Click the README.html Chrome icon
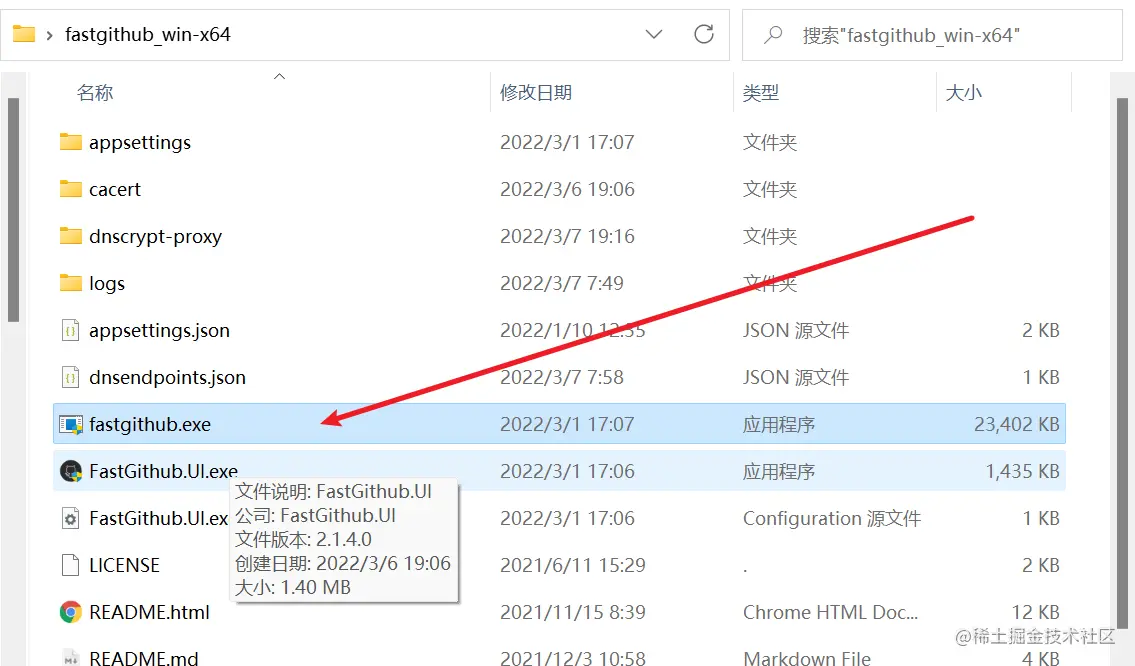The height and width of the screenshot is (666, 1135). point(71,612)
